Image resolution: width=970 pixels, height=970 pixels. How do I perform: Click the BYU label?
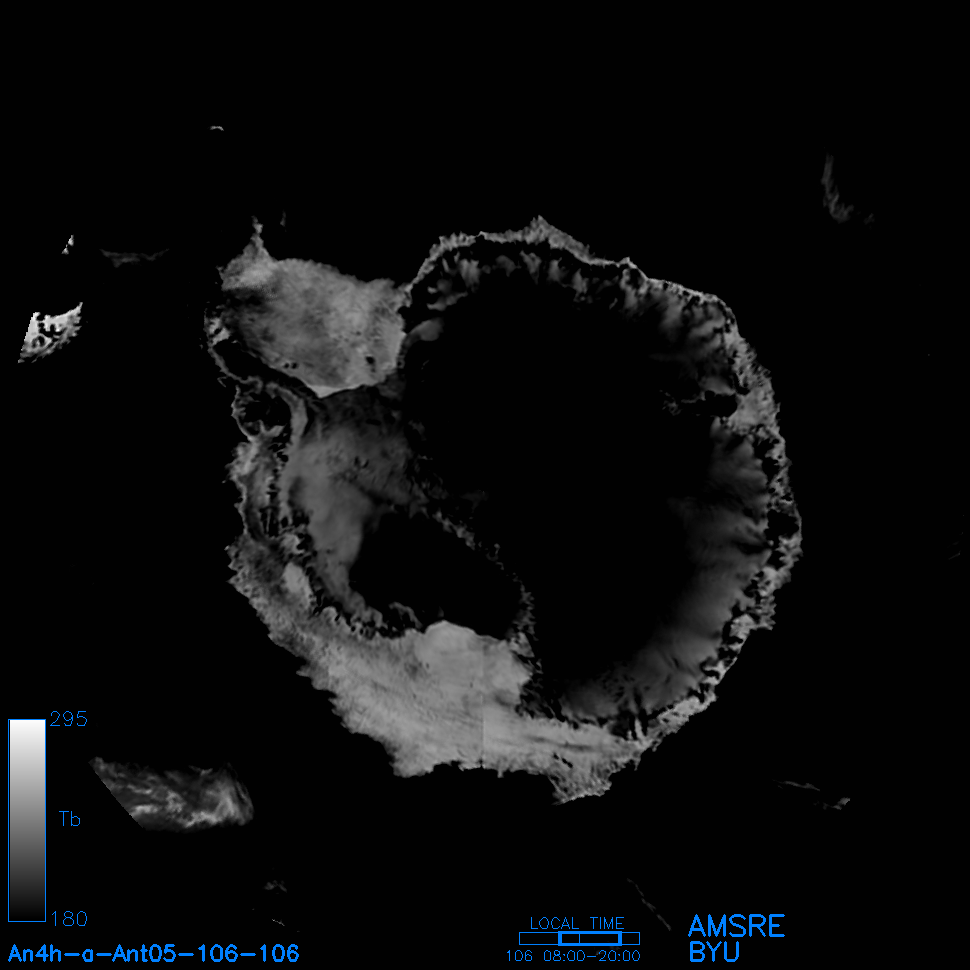click(x=714, y=952)
